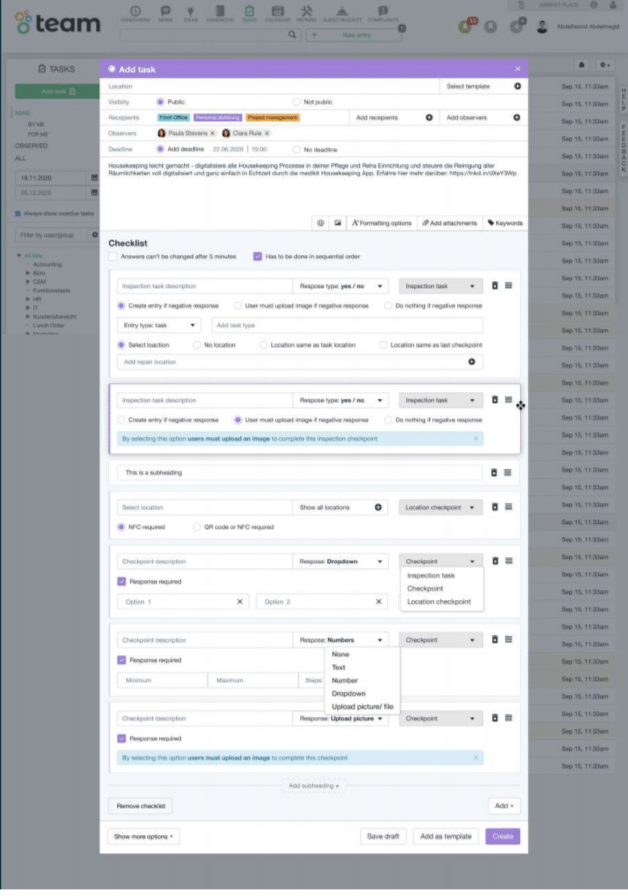The width and height of the screenshot is (628, 896).
Task: Click the search magnifier icon in header
Action: coord(292,35)
